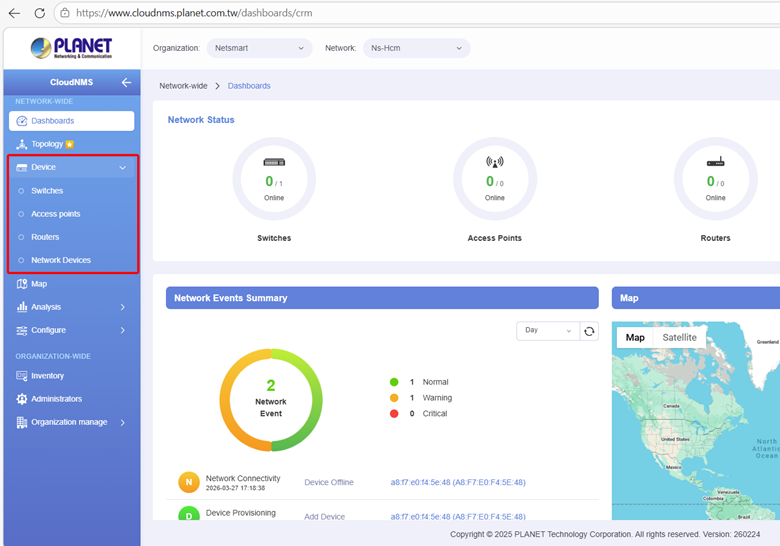Switch the map to Satellite view

(x=680, y=338)
